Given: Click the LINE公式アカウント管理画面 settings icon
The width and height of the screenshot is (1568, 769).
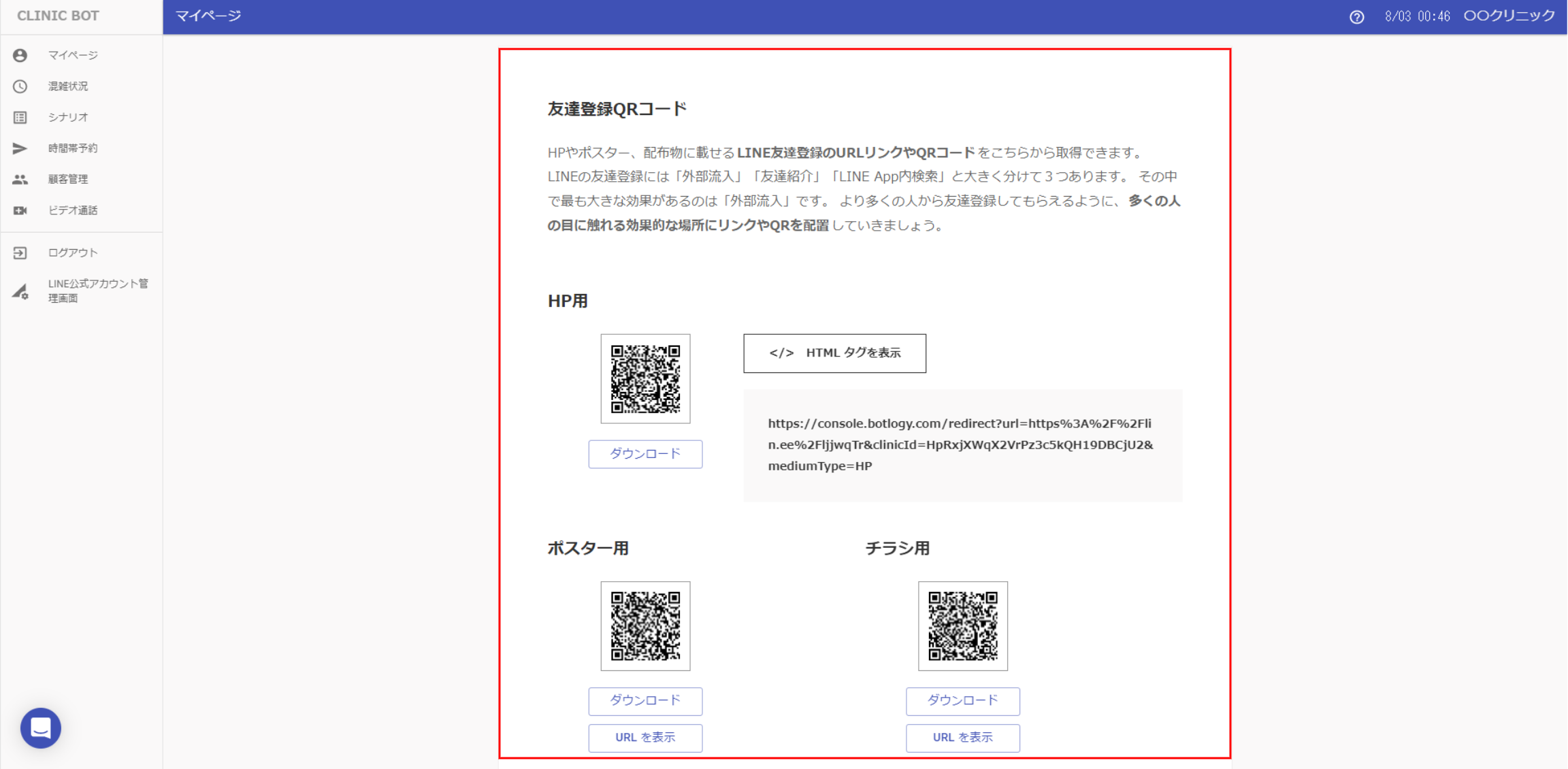Looking at the screenshot, I should pyautogui.click(x=20, y=292).
